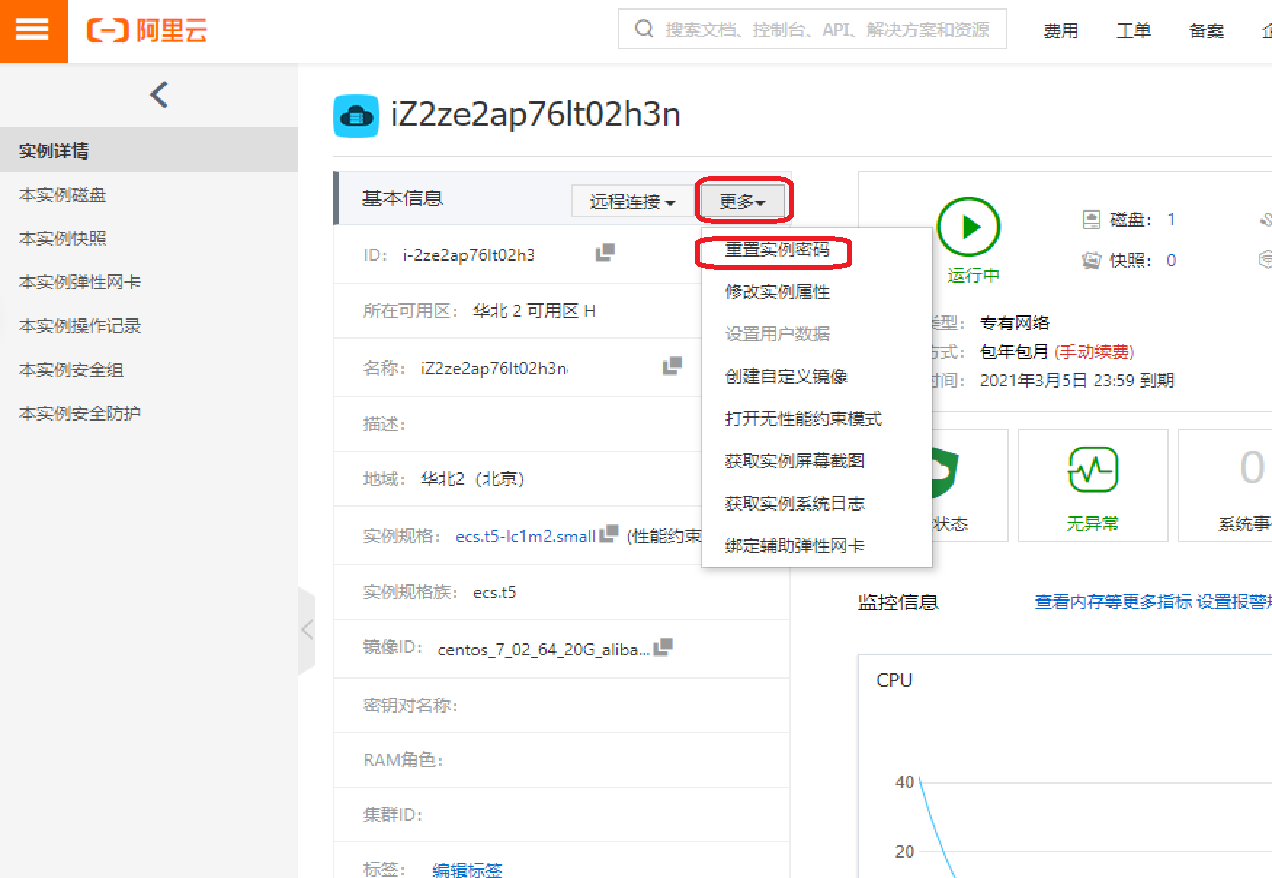Viewport: 1272px width, 878px height.
Task: Click the 编辑标签 link
Action: pyautogui.click(x=466, y=869)
